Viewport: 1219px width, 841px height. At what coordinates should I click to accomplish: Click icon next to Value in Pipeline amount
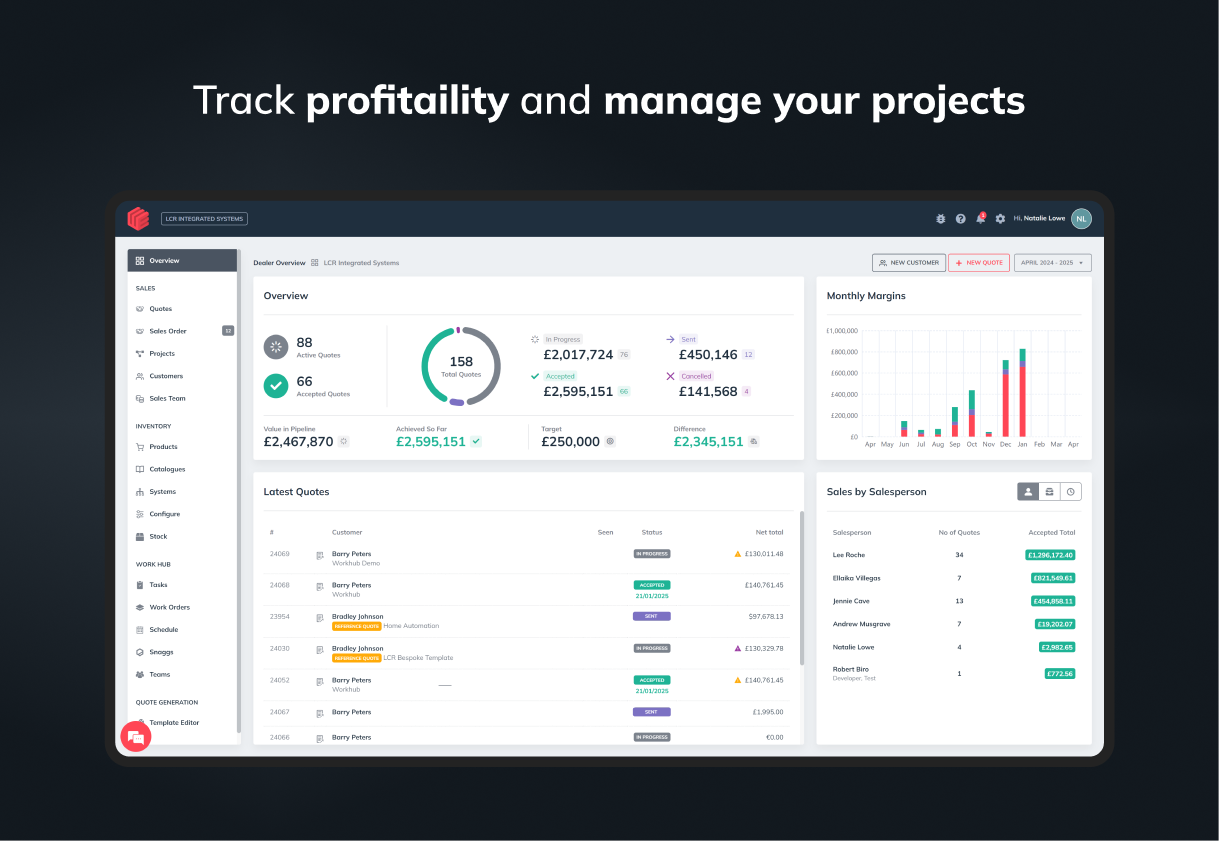pos(344,441)
